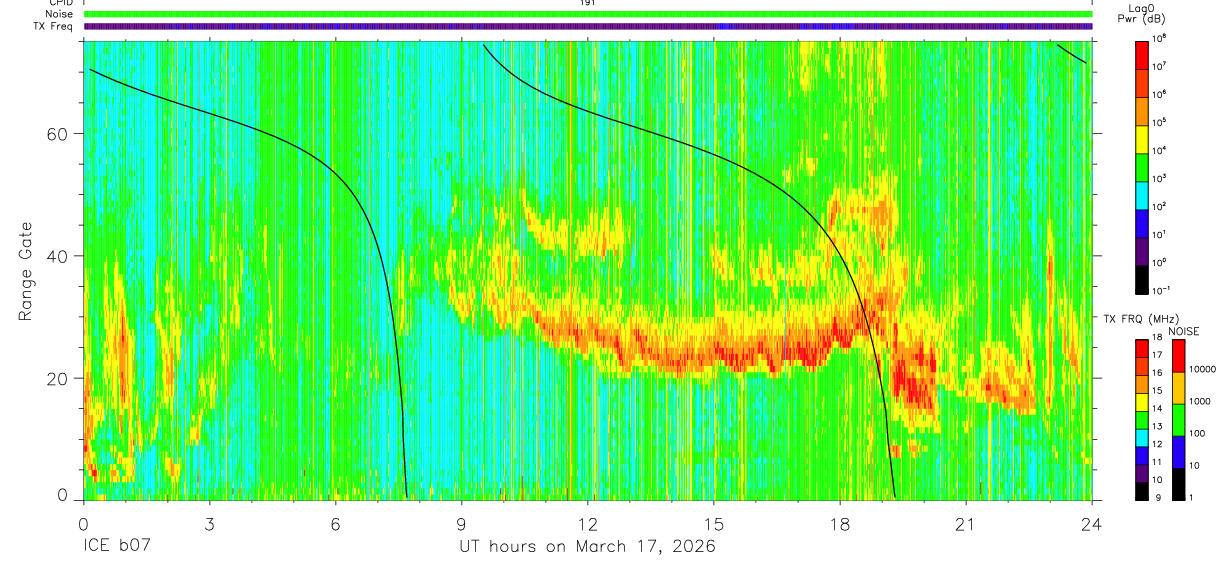Click the x-axis tick label '6'
Image resolution: width=1228 pixels, height=567 pixels.
tap(335, 524)
